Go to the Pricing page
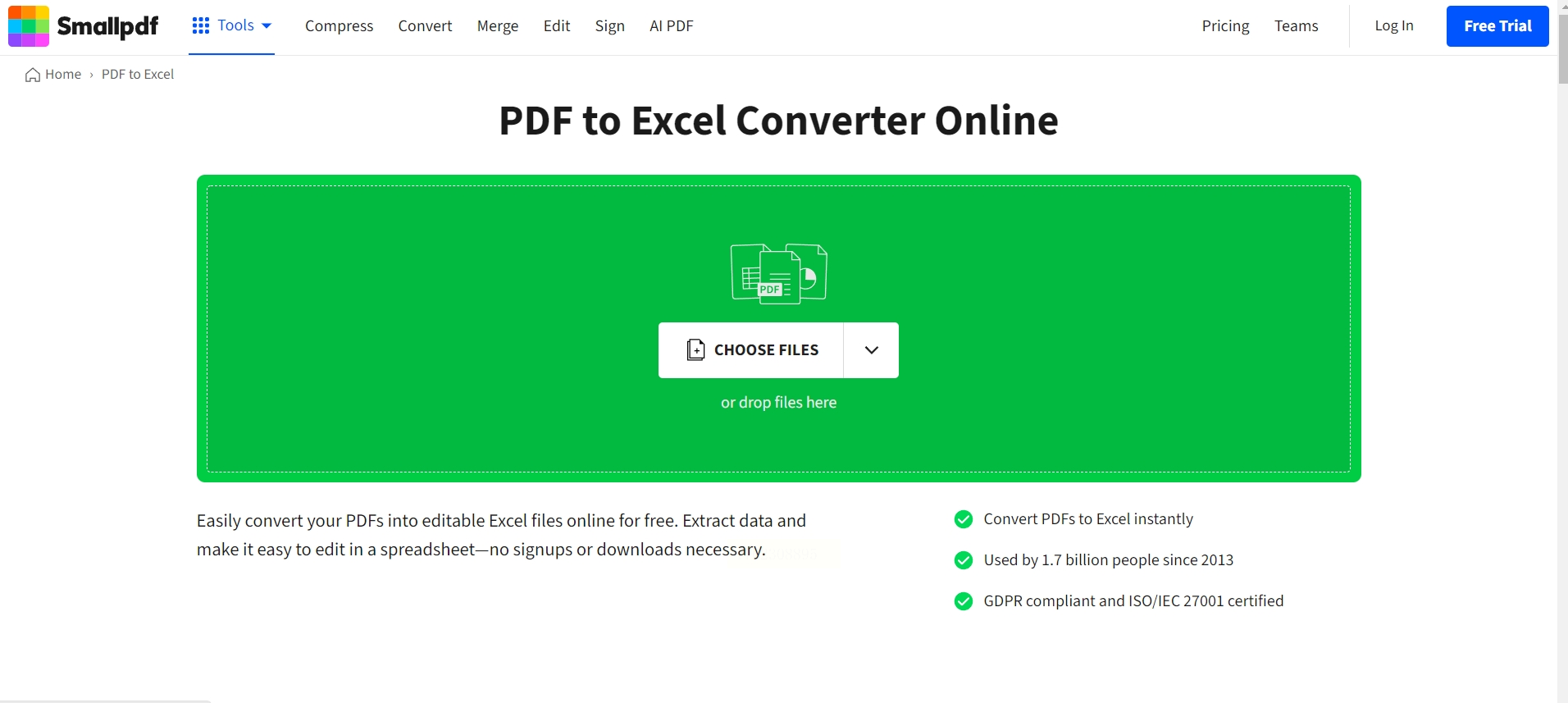The height and width of the screenshot is (703, 1568). point(1225,26)
